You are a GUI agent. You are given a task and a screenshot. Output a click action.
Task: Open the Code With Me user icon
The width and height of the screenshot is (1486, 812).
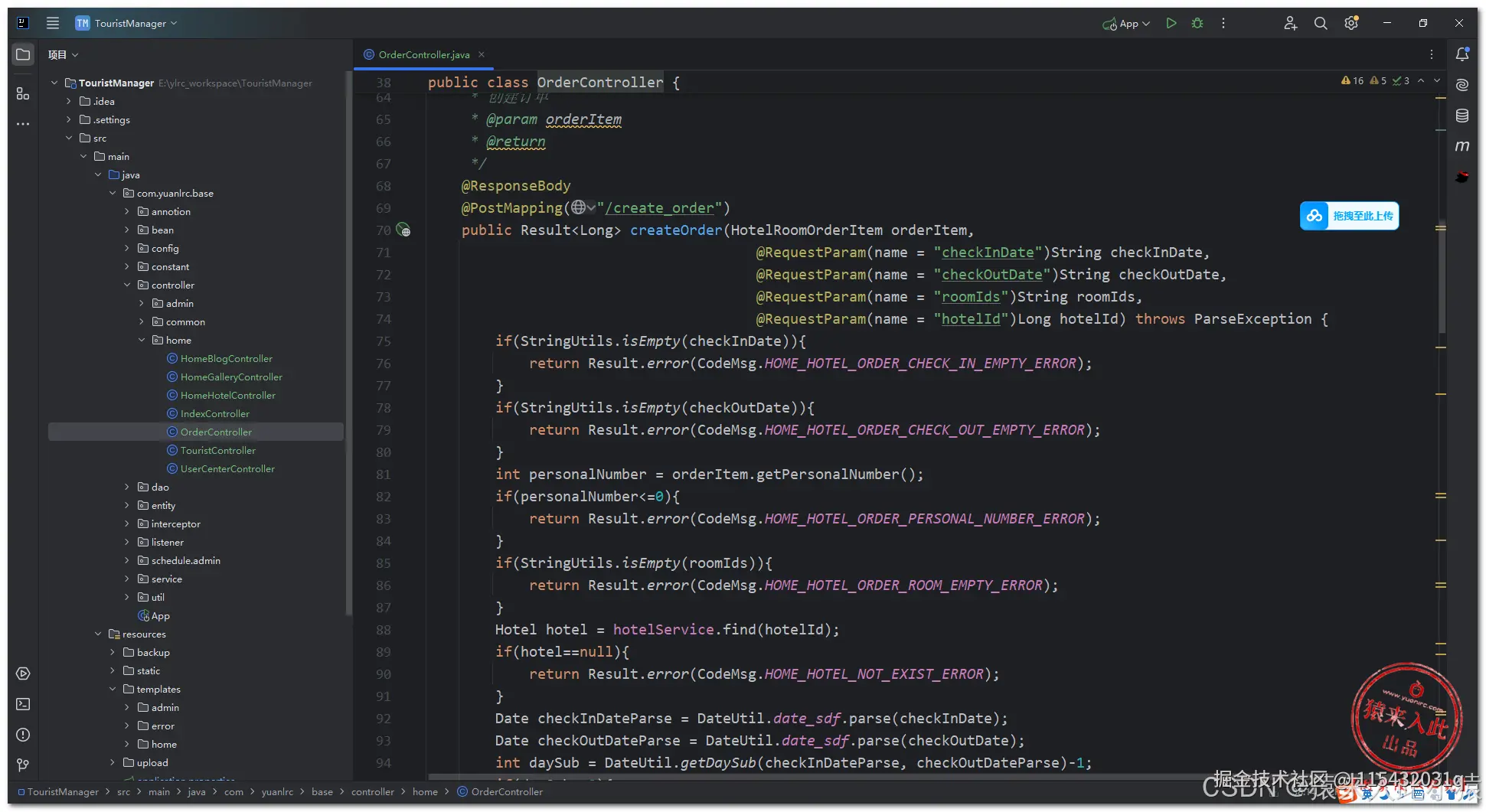(1290, 23)
